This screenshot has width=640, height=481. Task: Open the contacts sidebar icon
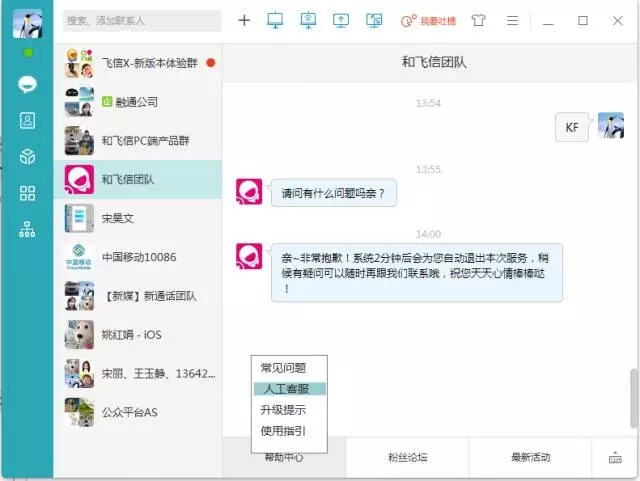click(x=27, y=120)
